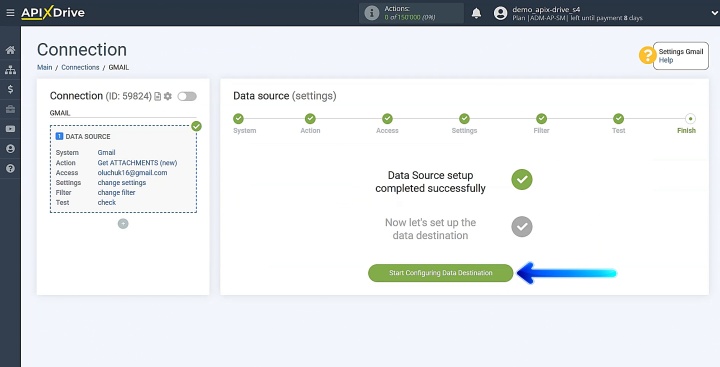
Task: Go to the Settings step
Action: coord(465,119)
